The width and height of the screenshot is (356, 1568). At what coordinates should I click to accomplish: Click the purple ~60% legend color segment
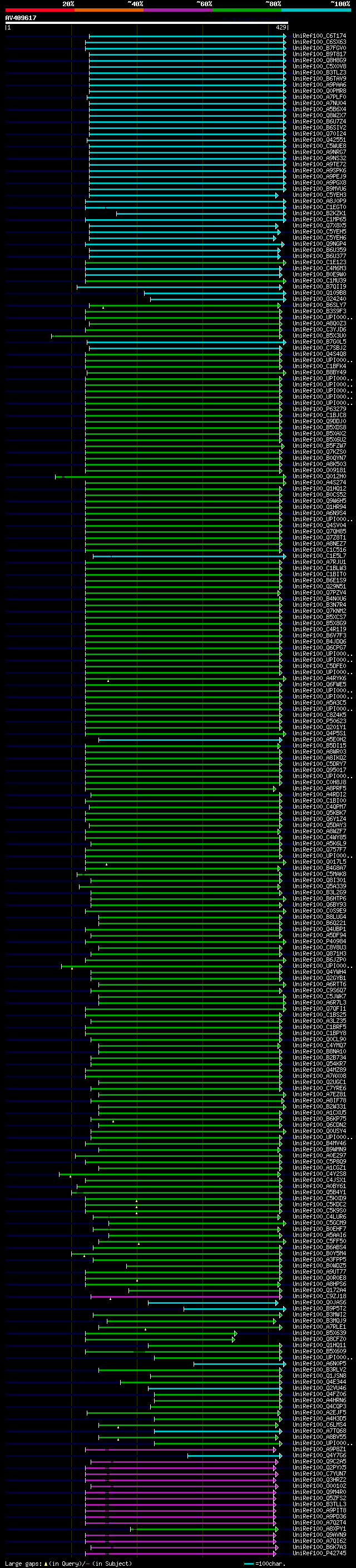[x=177, y=10]
